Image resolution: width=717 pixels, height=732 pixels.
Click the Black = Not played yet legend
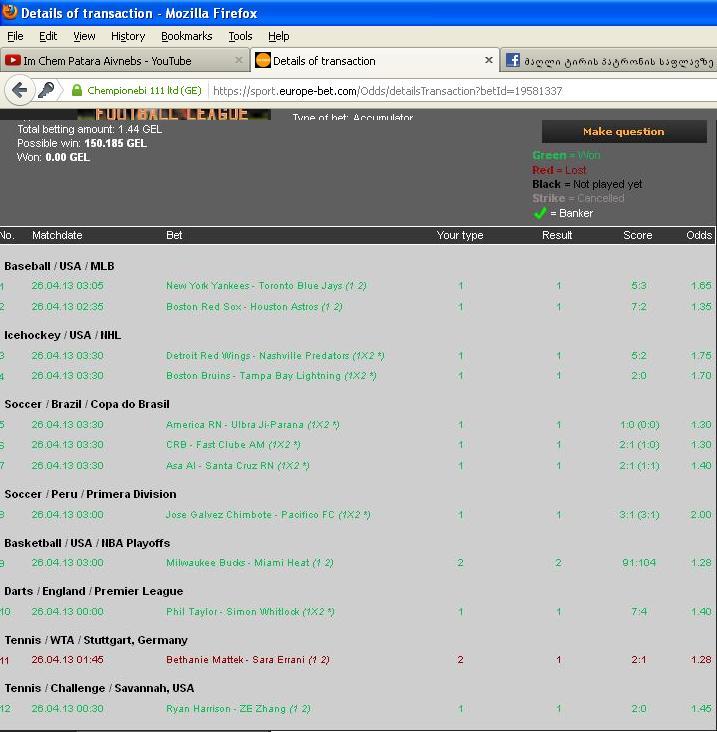click(x=587, y=184)
